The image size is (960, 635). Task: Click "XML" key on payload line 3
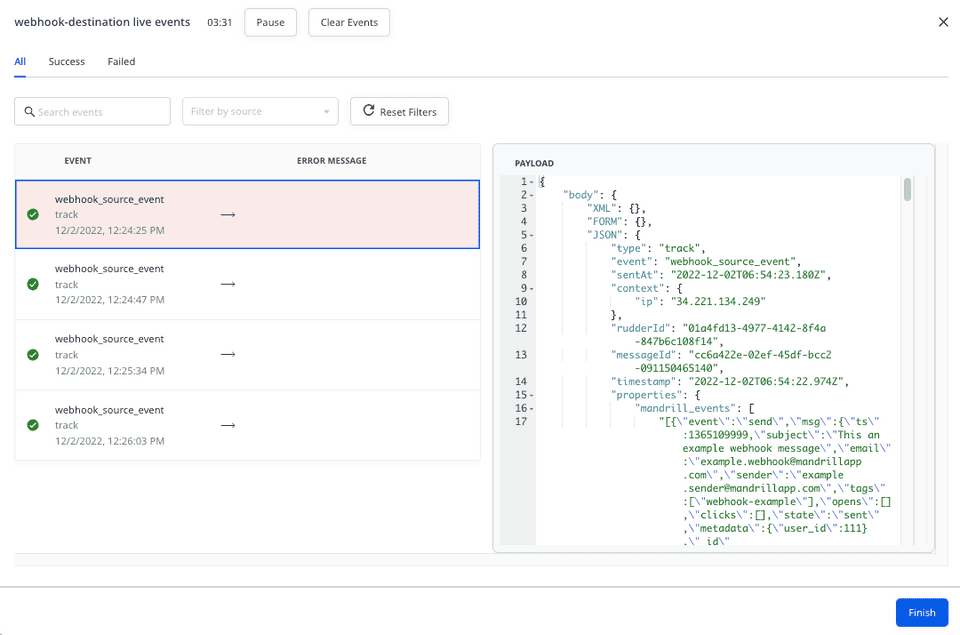601,208
